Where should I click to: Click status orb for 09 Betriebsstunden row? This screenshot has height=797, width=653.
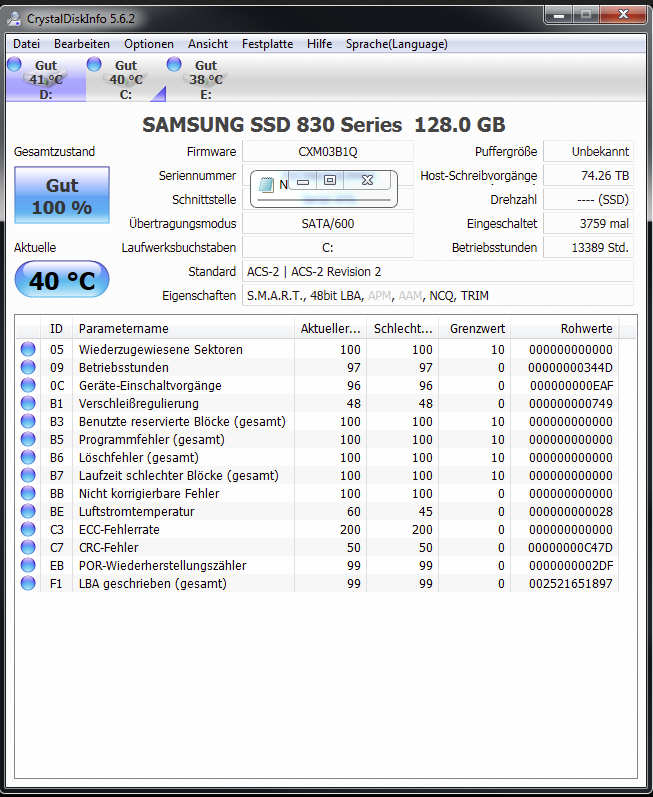[28, 367]
